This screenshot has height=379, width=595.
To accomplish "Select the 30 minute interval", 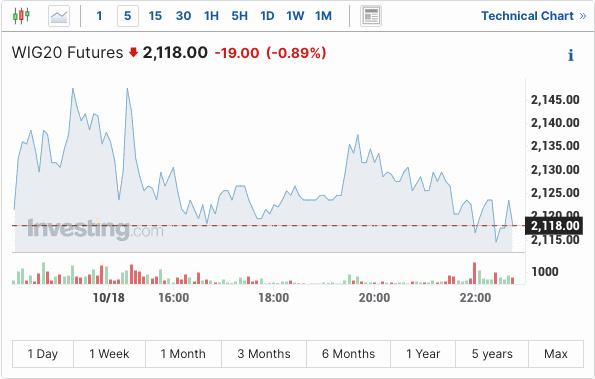I will [x=183, y=16].
